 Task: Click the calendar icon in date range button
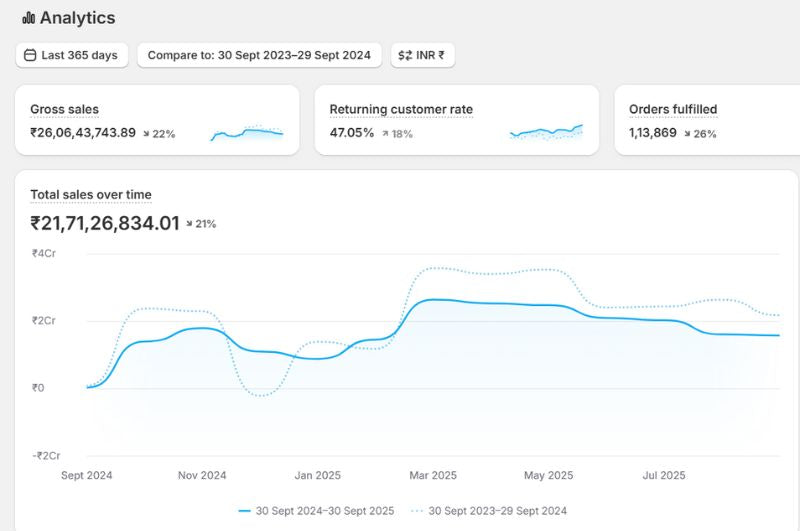pyautogui.click(x=30, y=55)
